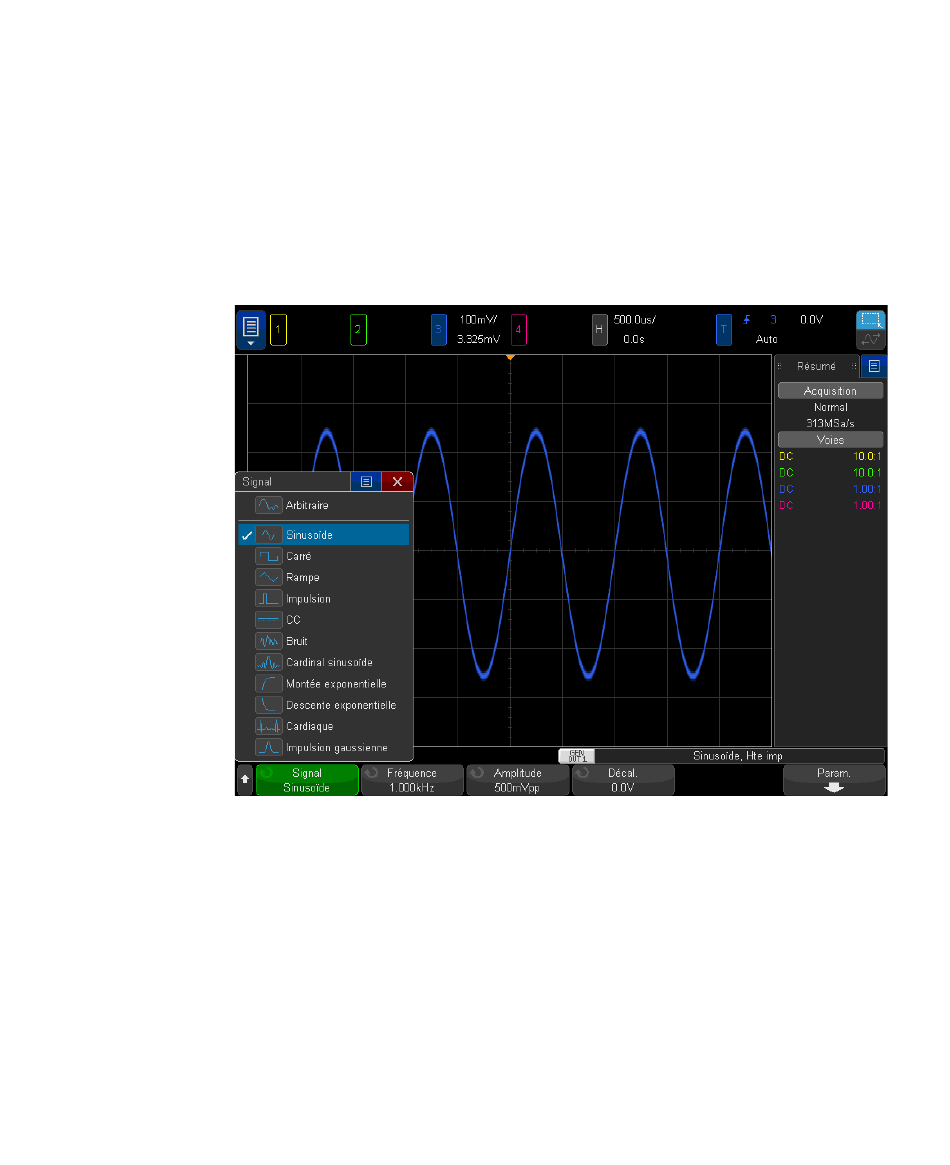
Task: Toggle channel 2 green button
Action: tap(358, 330)
